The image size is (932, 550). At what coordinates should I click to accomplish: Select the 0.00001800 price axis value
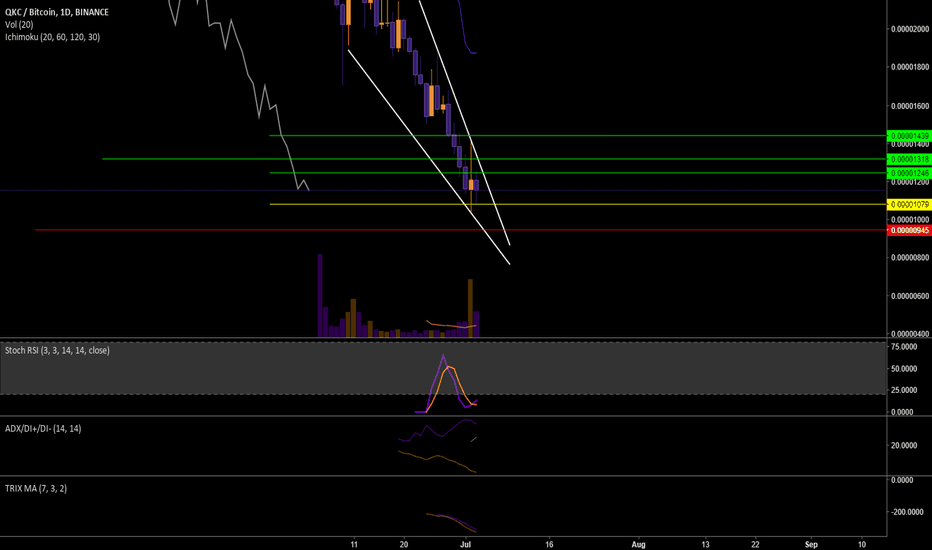909,67
